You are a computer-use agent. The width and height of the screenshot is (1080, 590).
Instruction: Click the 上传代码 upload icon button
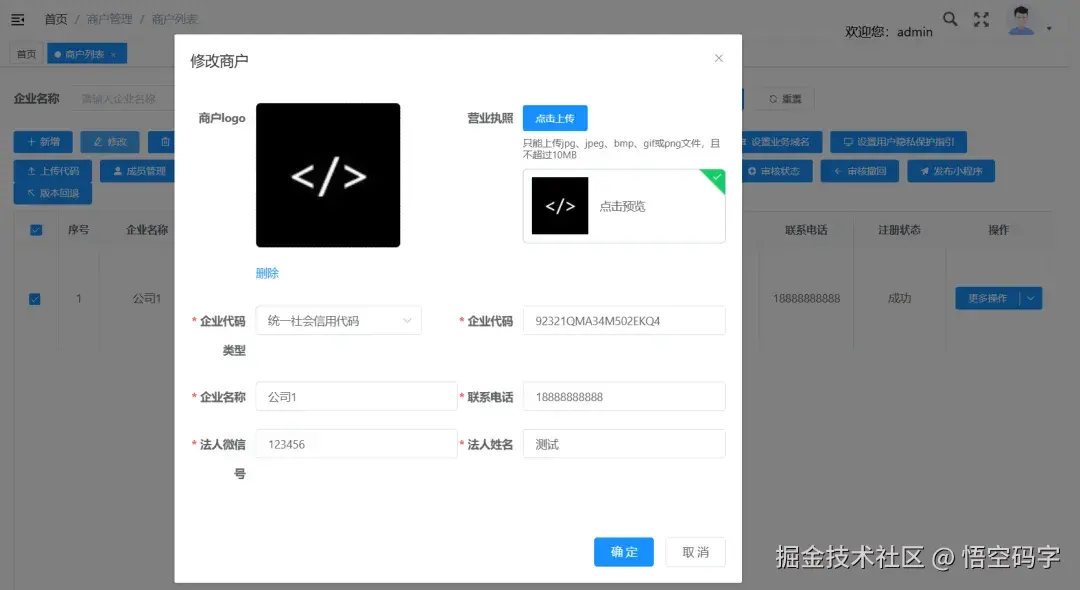[x=52, y=170]
